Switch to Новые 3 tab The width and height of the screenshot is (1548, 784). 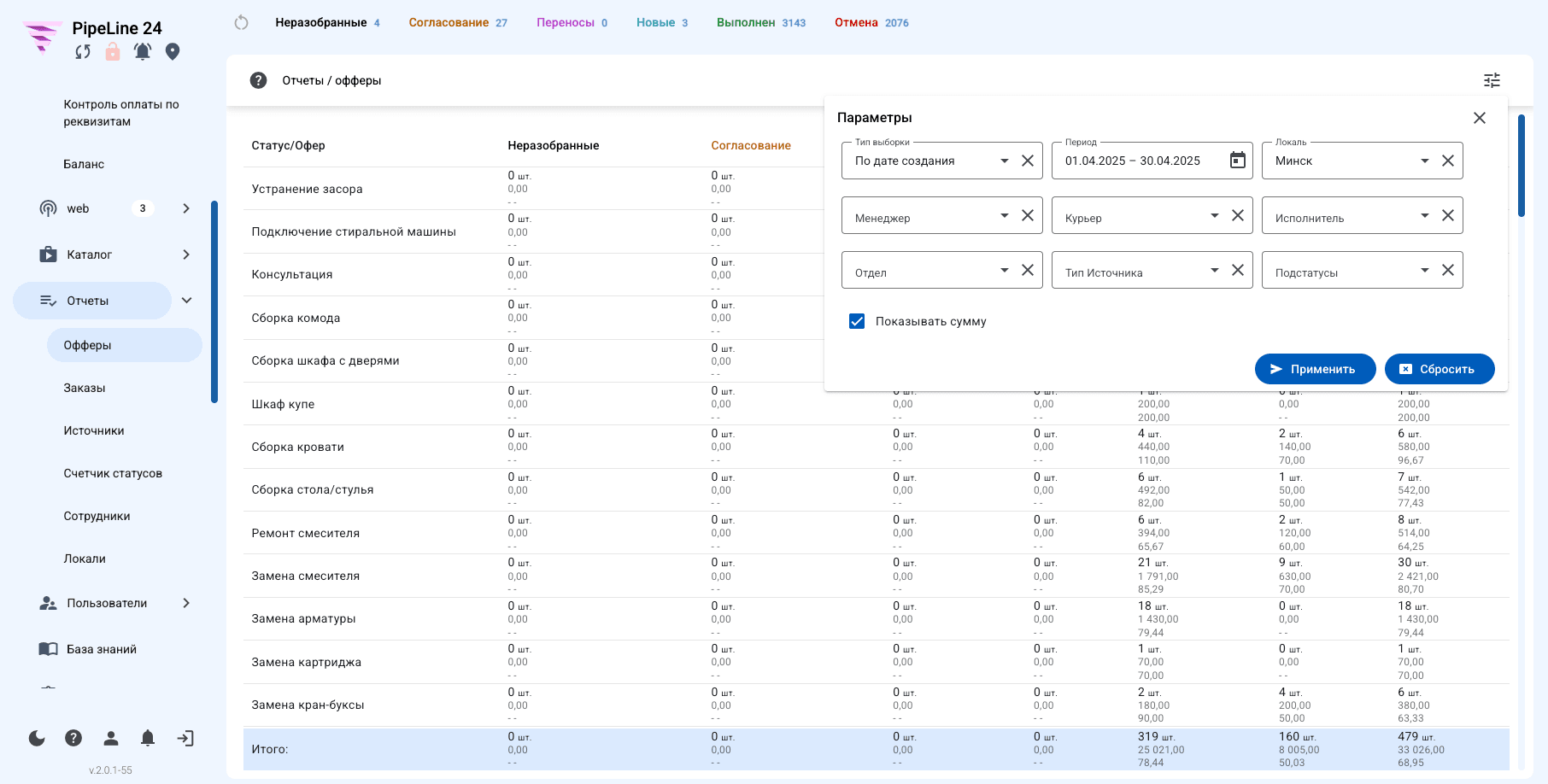pos(662,23)
